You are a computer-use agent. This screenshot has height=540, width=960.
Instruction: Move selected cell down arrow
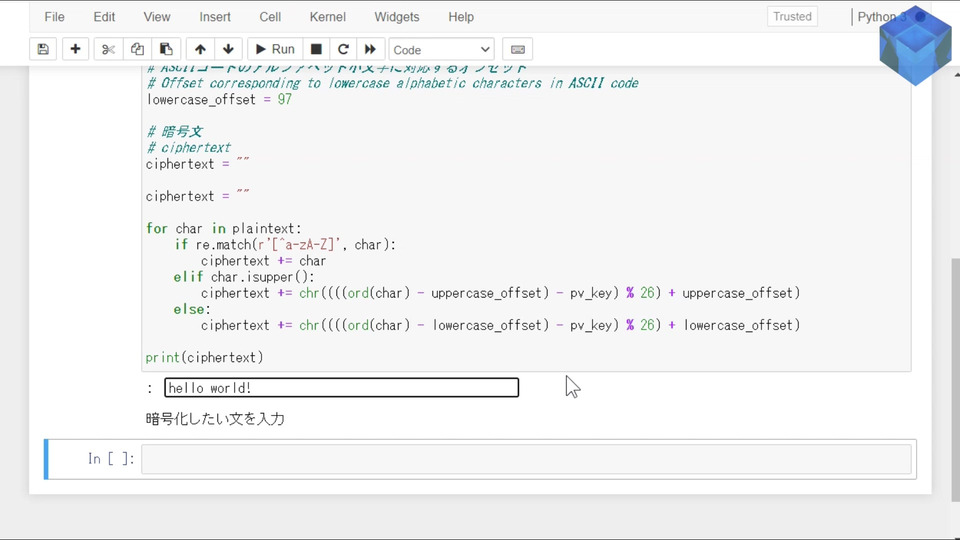(x=228, y=49)
